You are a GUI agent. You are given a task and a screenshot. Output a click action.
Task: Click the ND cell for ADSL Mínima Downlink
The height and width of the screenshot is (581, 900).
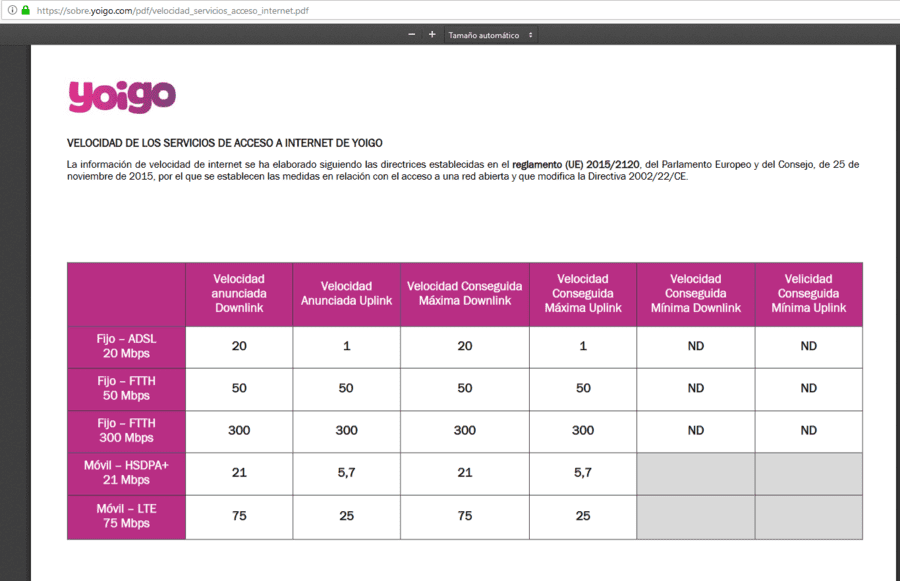click(x=696, y=347)
